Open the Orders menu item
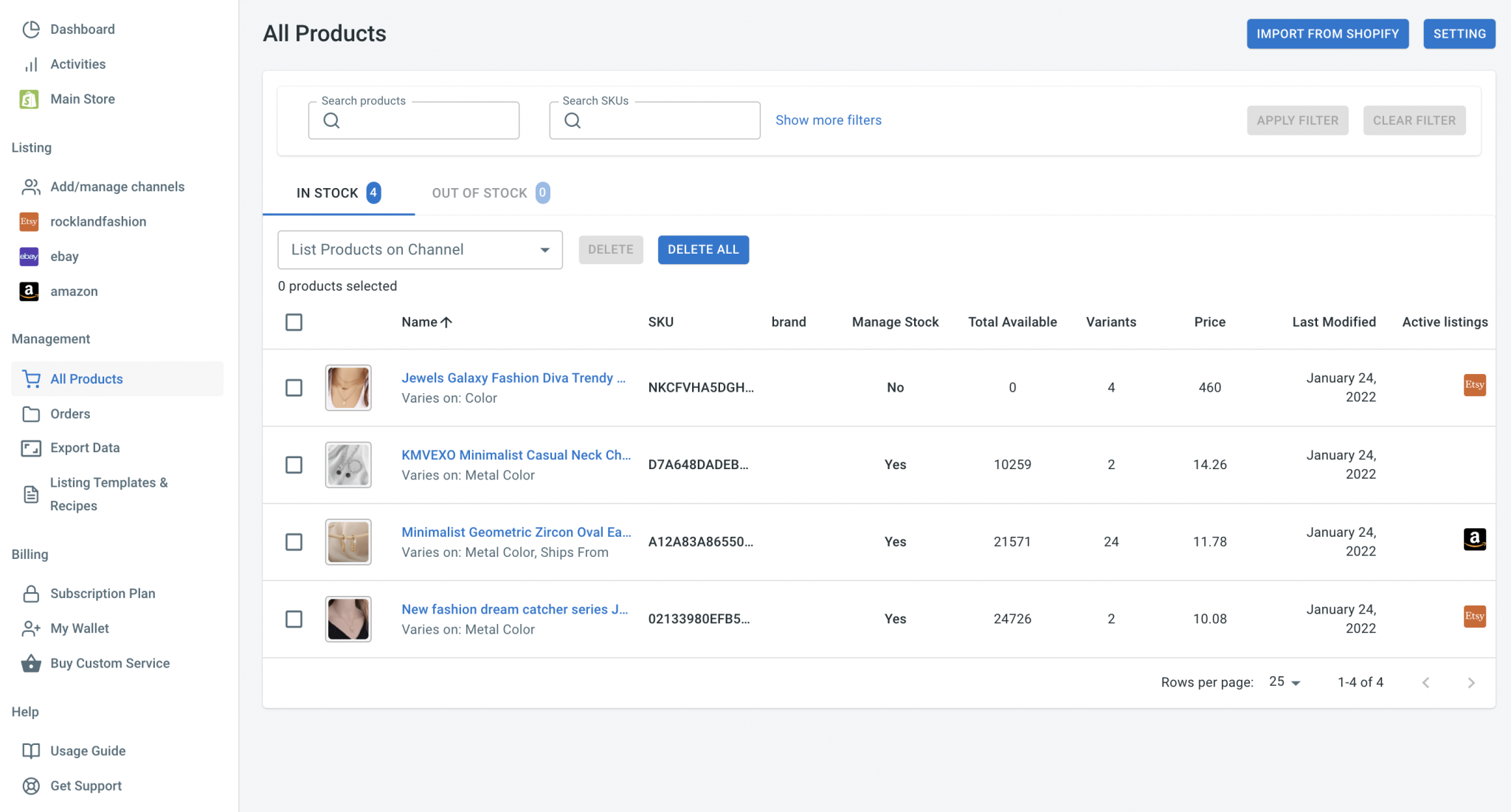This screenshot has height=812, width=1511. coord(70,414)
